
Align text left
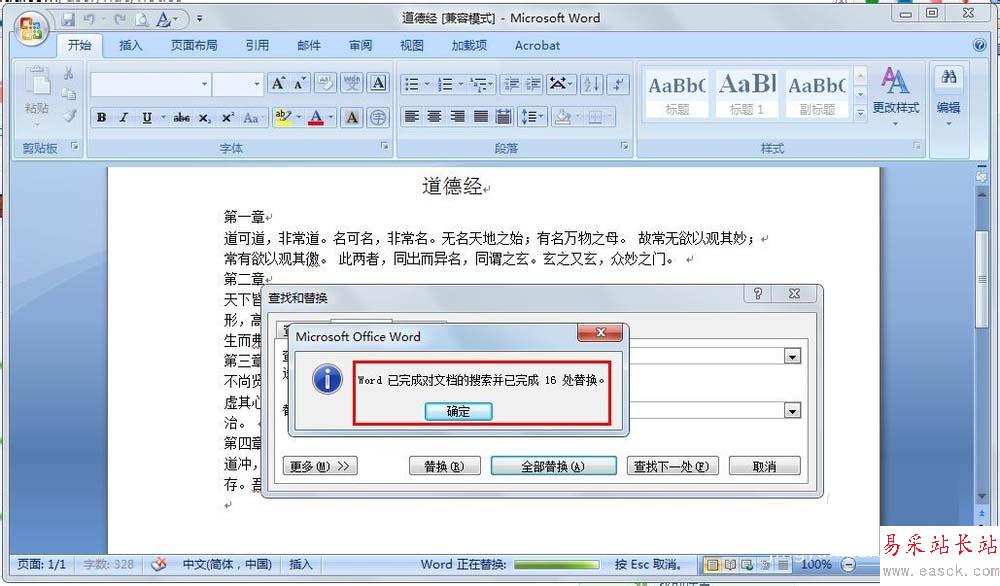click(412, 117)
